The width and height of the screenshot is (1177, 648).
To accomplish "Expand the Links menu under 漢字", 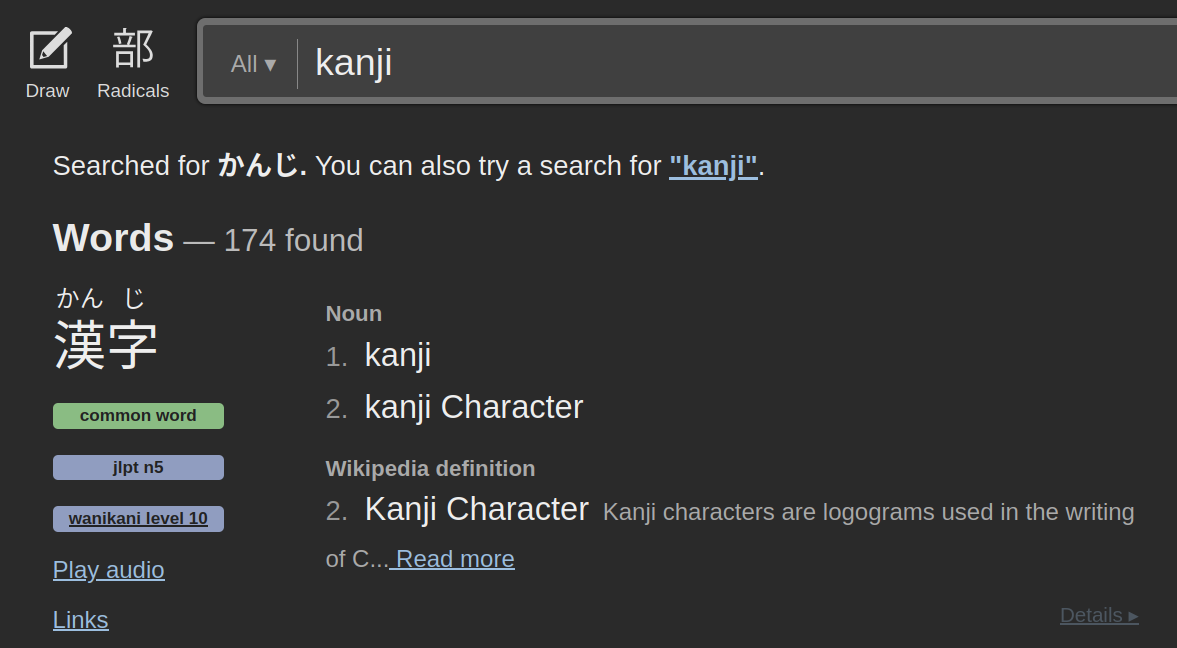I will point(80,620).
